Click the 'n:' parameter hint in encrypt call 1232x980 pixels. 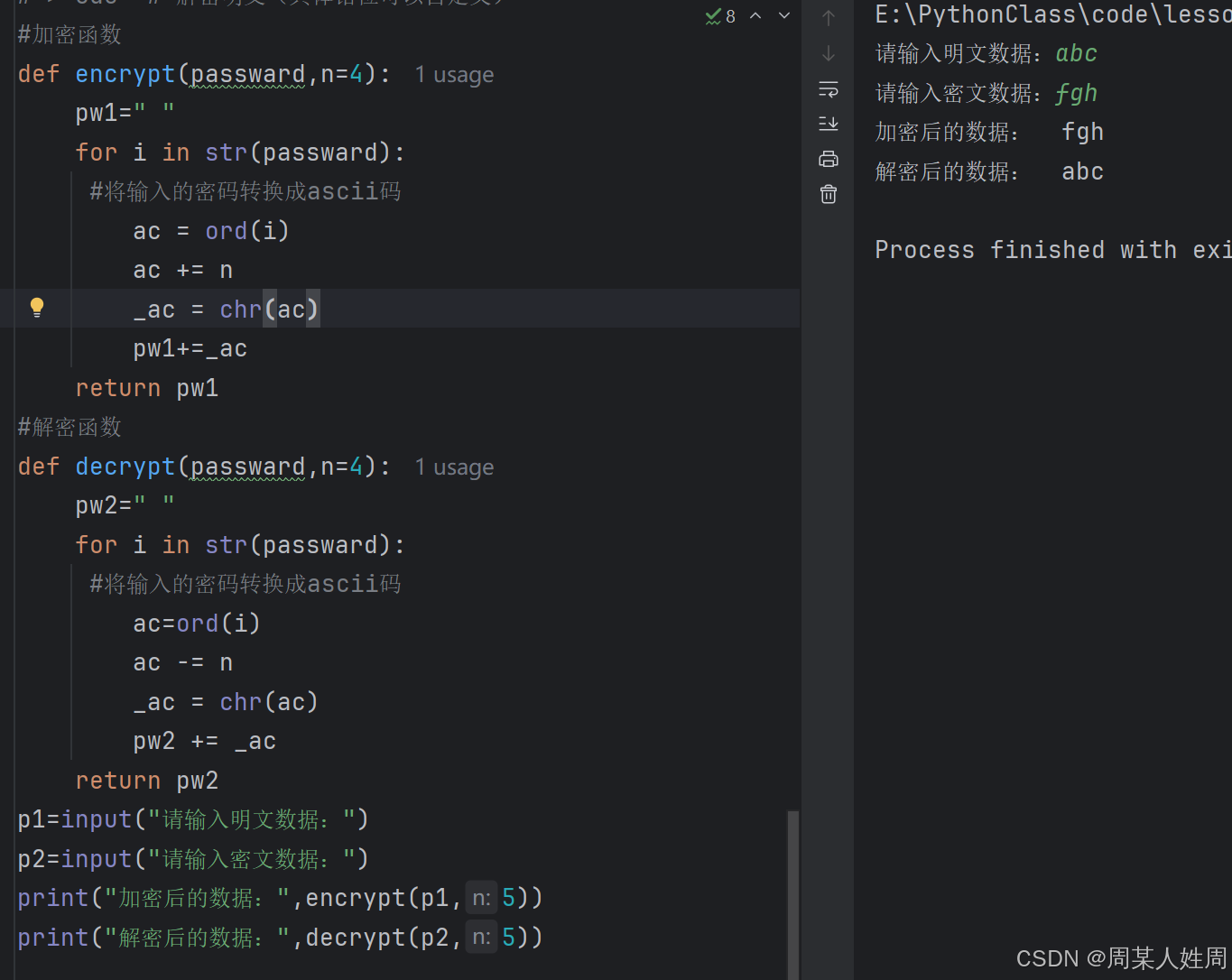click(481, 898)
